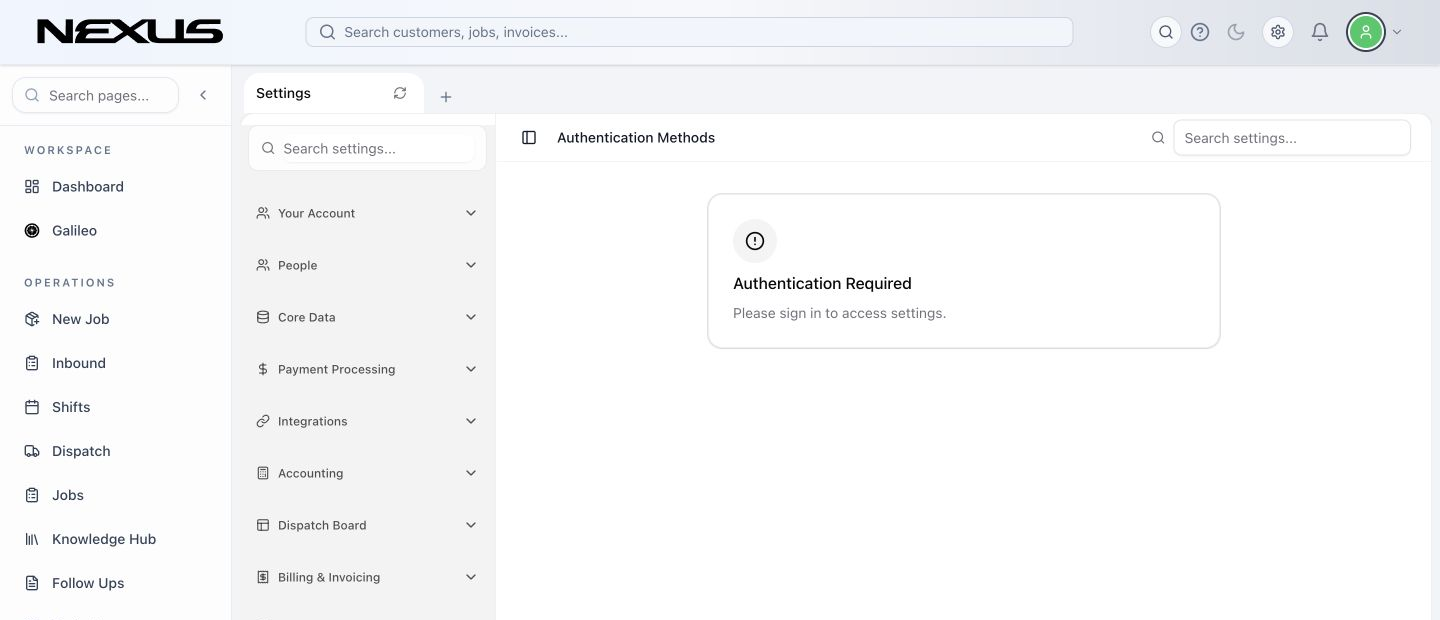Focus the left Search settings field
The width and height of the screenshot is (1440, 620).
click(x=367, y=148)
